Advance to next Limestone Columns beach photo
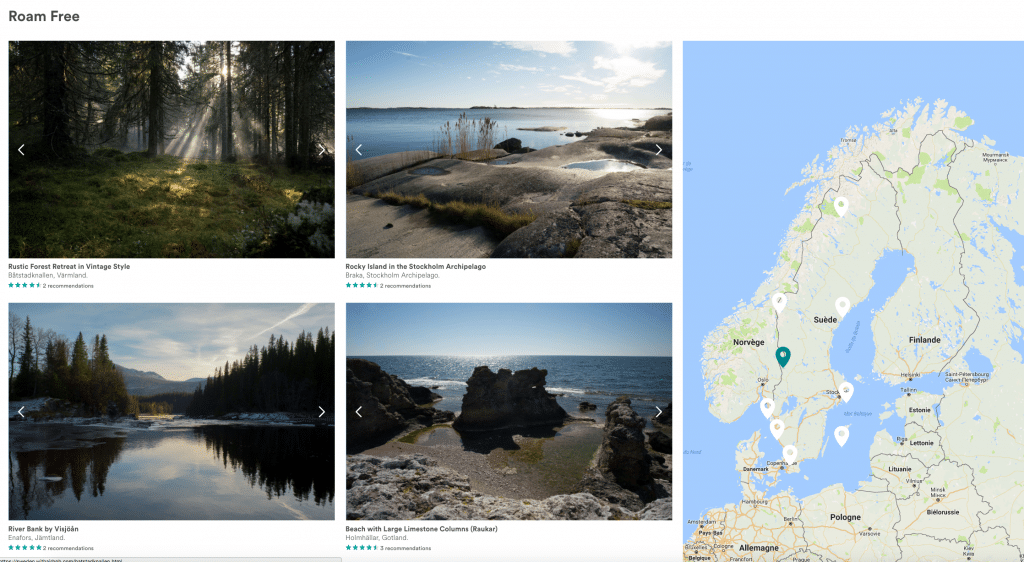Screen dimensions: 1024x562 click(x=658, y=412)
